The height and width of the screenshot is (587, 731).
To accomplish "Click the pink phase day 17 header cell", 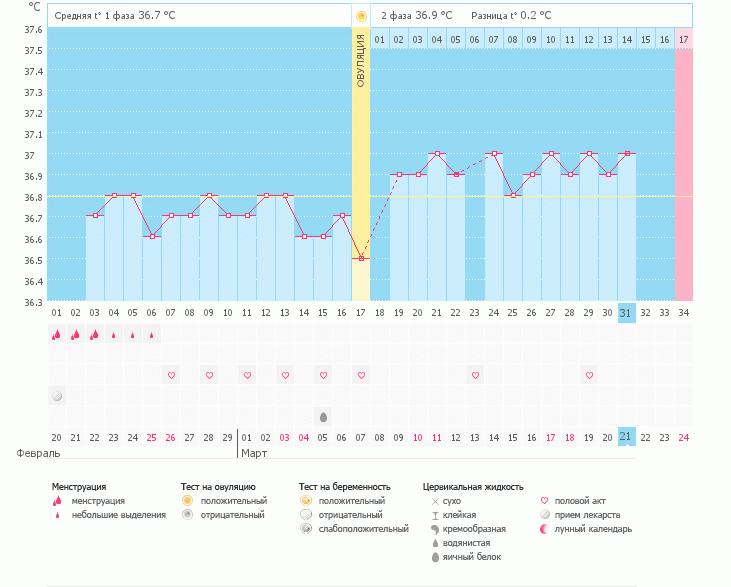I will pos(683,39).
